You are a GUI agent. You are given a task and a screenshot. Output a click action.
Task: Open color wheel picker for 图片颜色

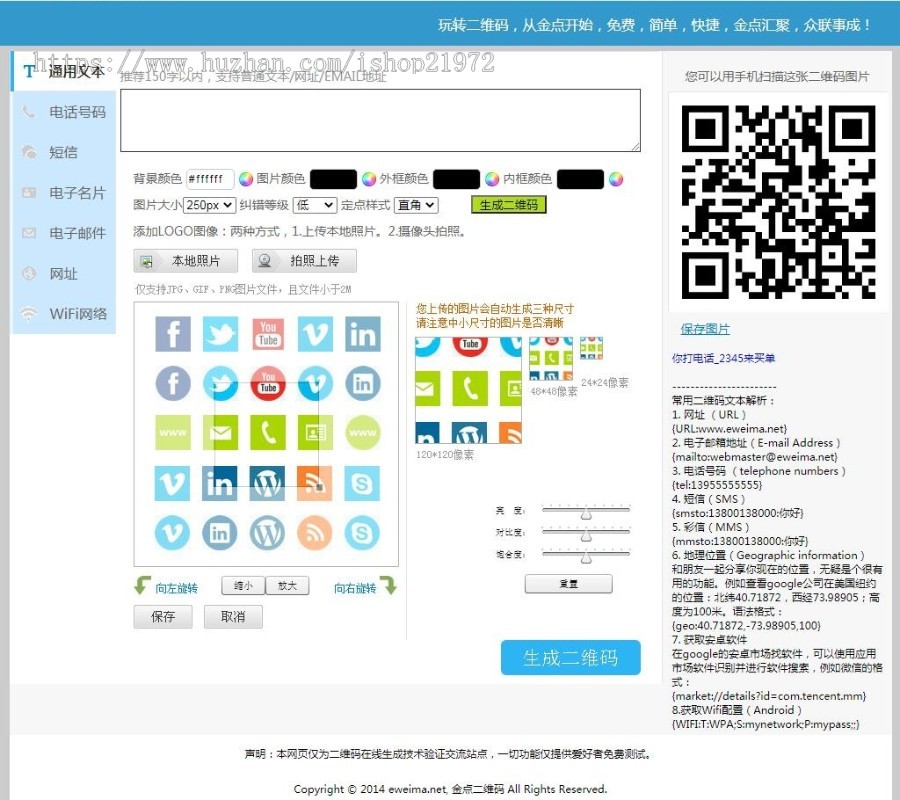(x=368, y=179)
